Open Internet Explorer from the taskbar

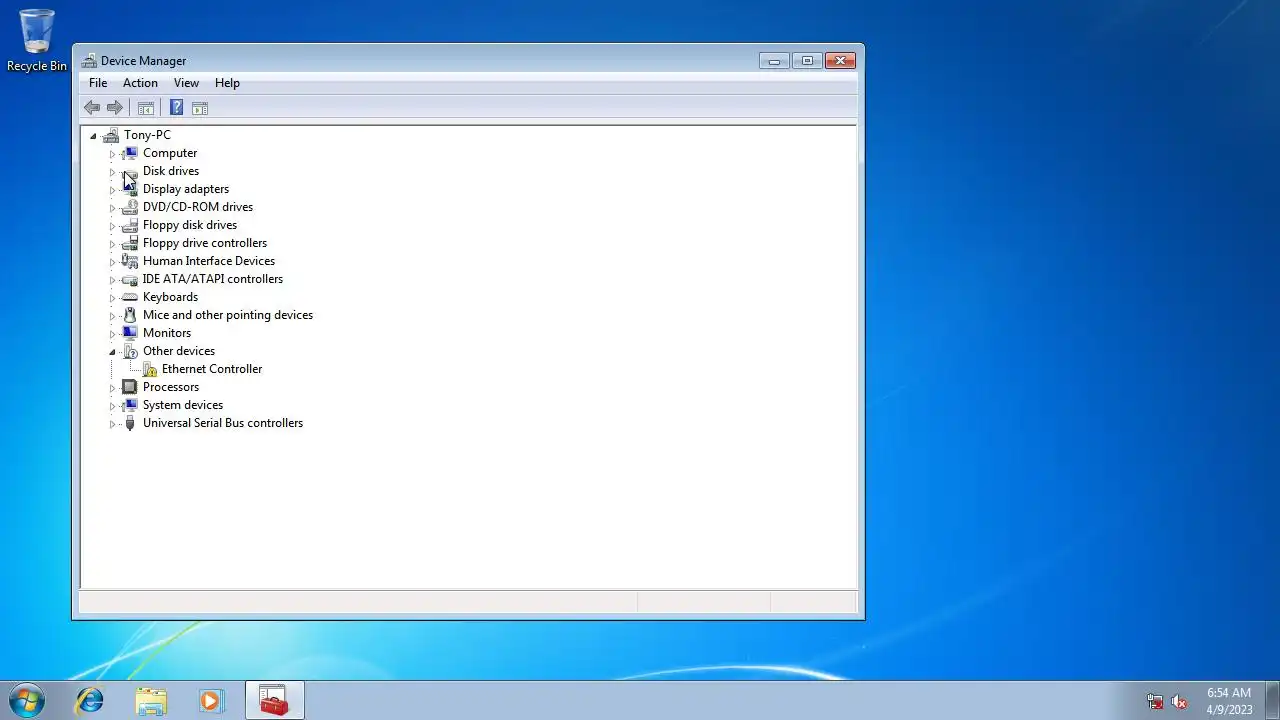(90, 700)
